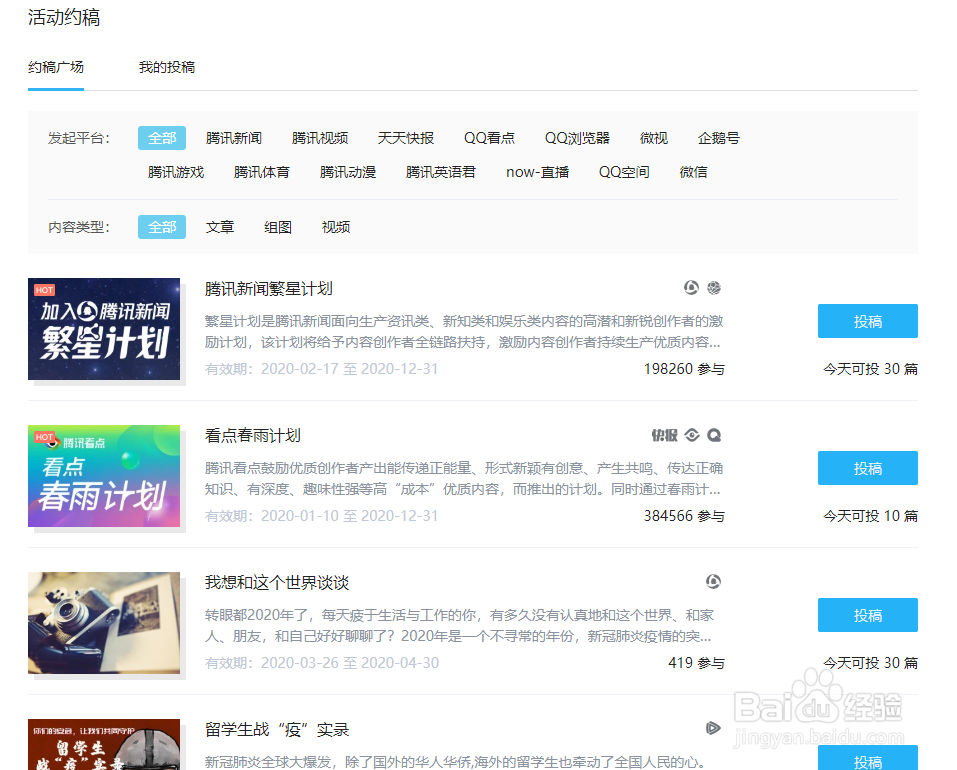Click the 384566 参与 count
Screen dimensions: 957x770
pyautogui.click(x=684, y=516)
